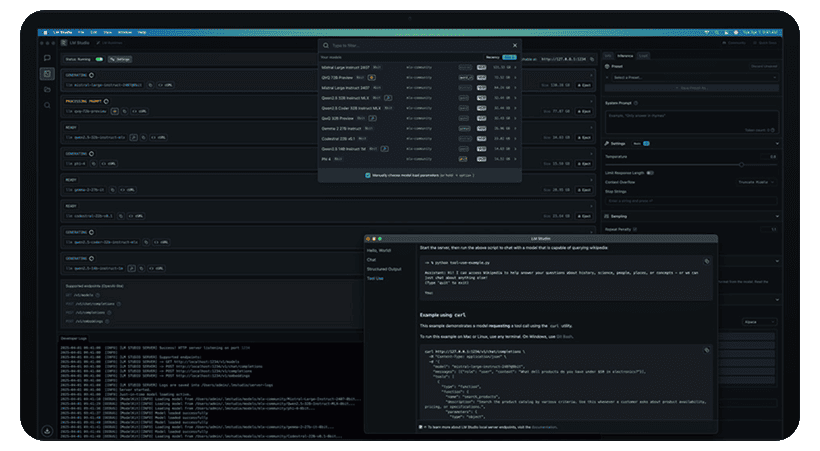Click the Settings button beside server status
This screenshot has width=820, height=451.
[x=120, y=59]
